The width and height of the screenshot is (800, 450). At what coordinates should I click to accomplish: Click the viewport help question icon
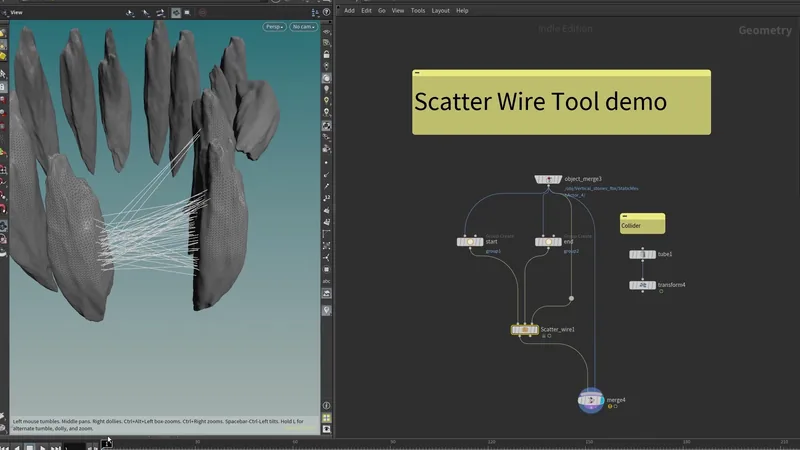coord(327,12)
